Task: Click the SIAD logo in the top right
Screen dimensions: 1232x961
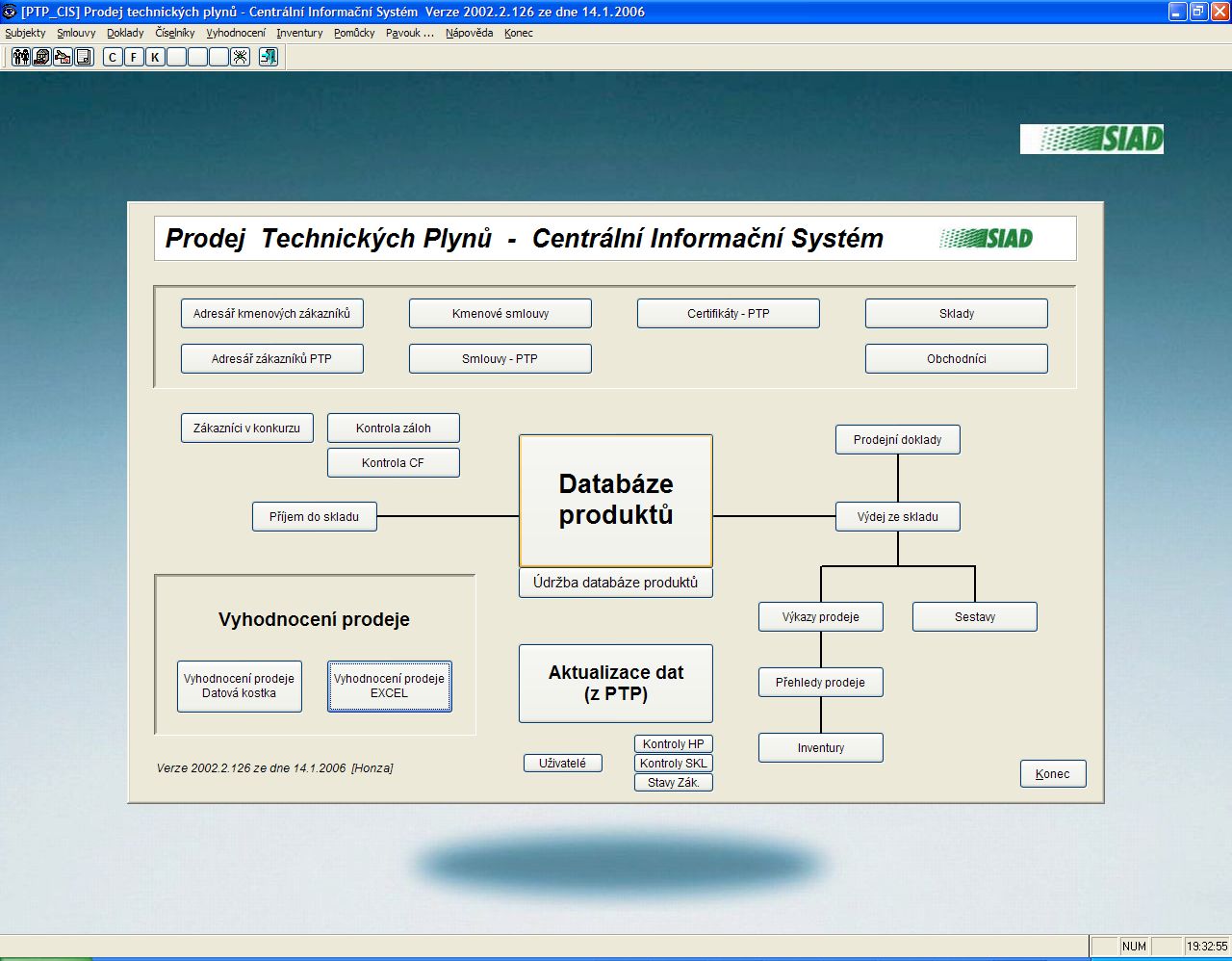Action: 1091,139
